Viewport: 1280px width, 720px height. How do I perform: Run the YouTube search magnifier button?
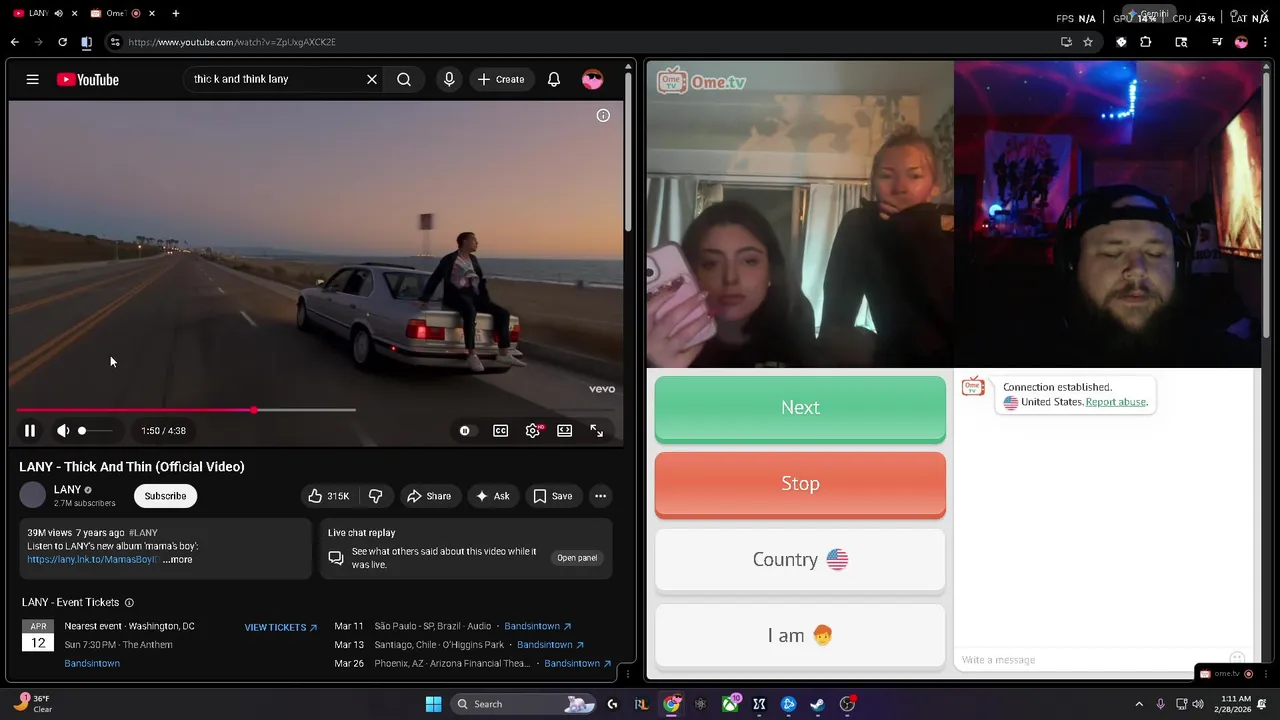(404, 79)
